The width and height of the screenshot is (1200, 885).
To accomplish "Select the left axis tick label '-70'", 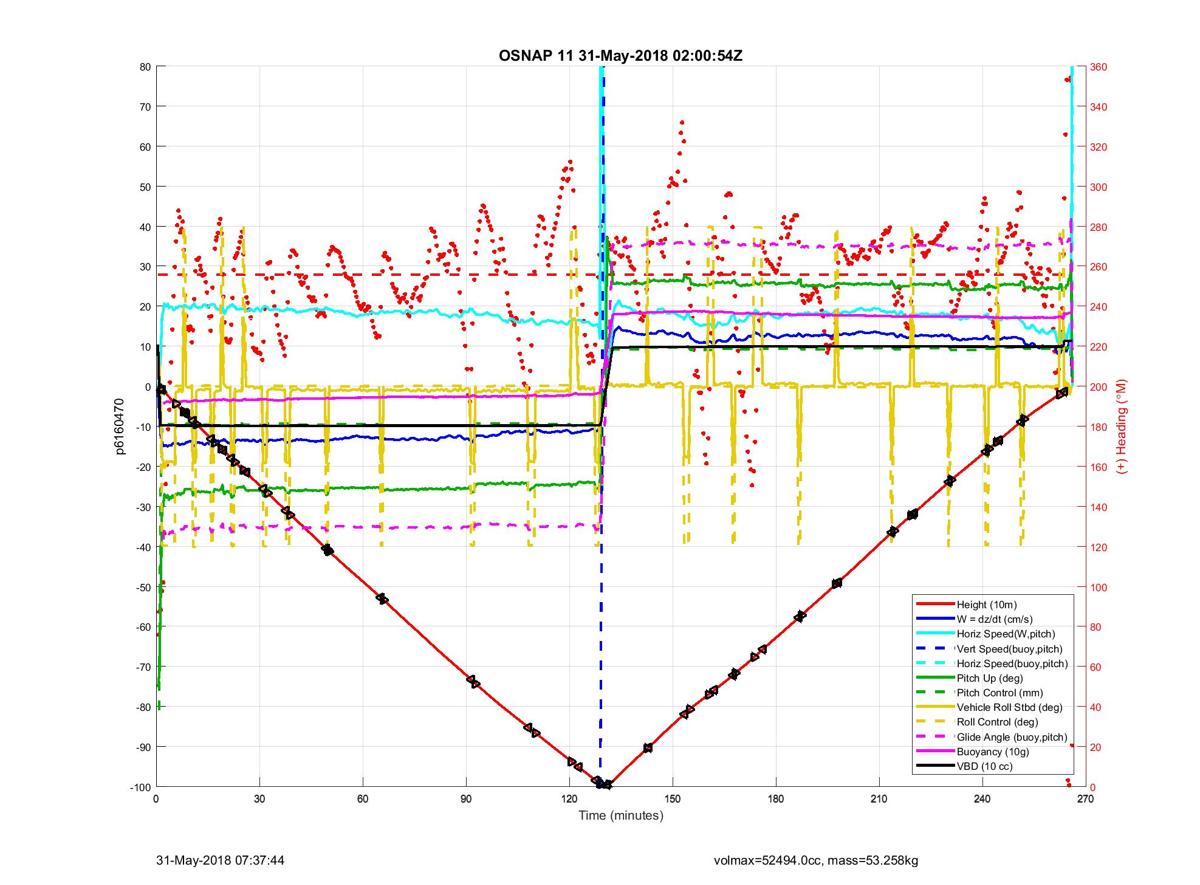I will coord(141,667).
